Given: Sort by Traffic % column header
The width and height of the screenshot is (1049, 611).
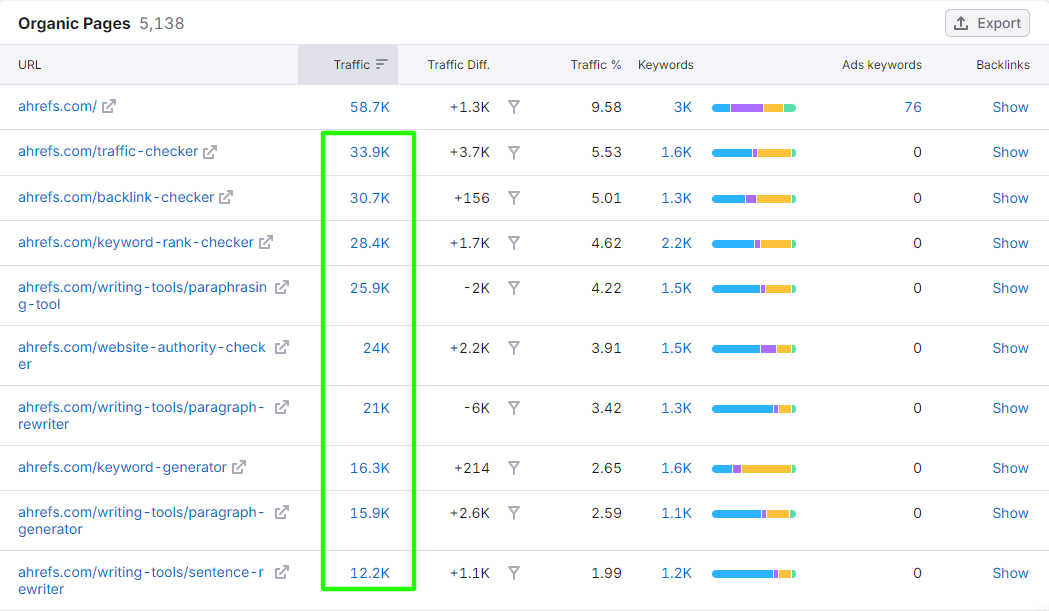Looking at the screenshot, I should tap(595, 65).
